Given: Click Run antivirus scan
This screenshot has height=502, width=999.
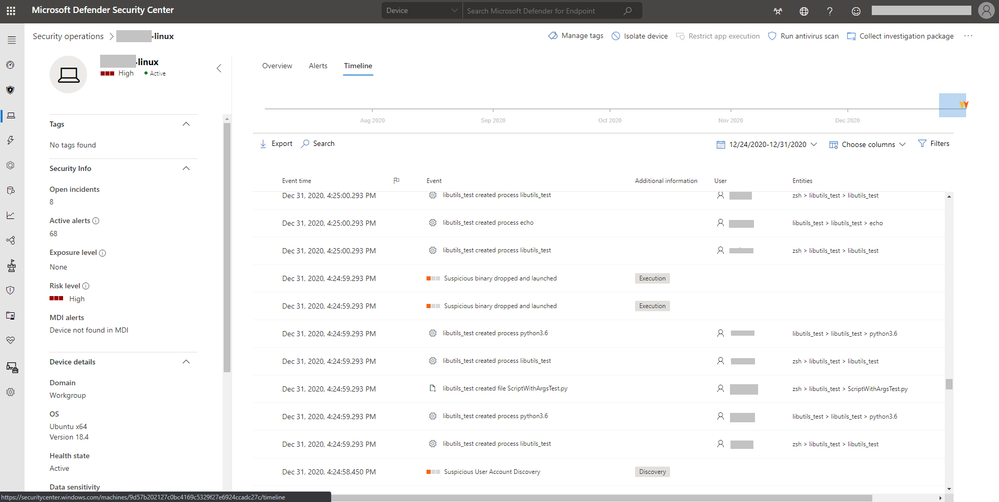Looking at the screenshot, I should 803,36.
